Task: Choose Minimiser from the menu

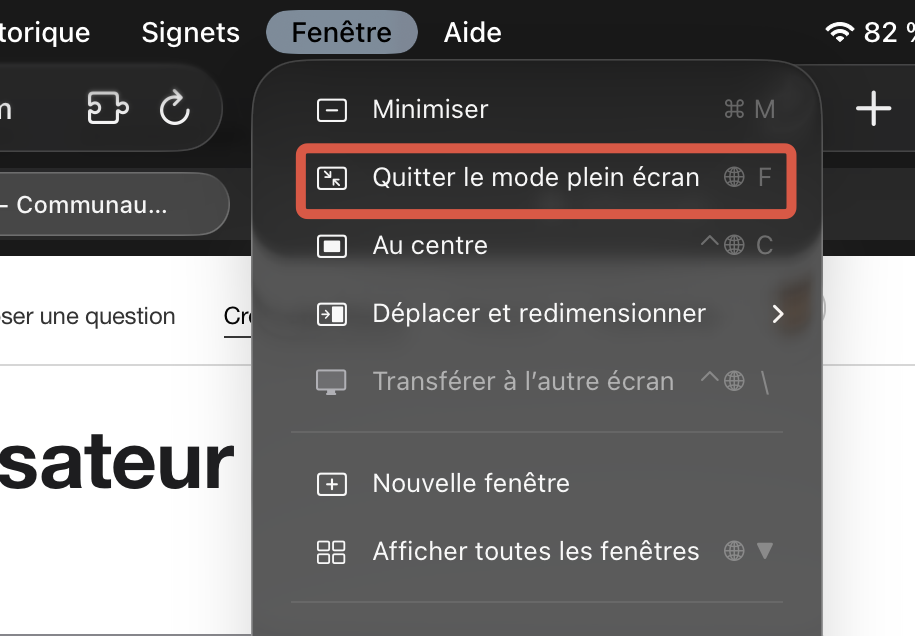Action: (430, 109)
